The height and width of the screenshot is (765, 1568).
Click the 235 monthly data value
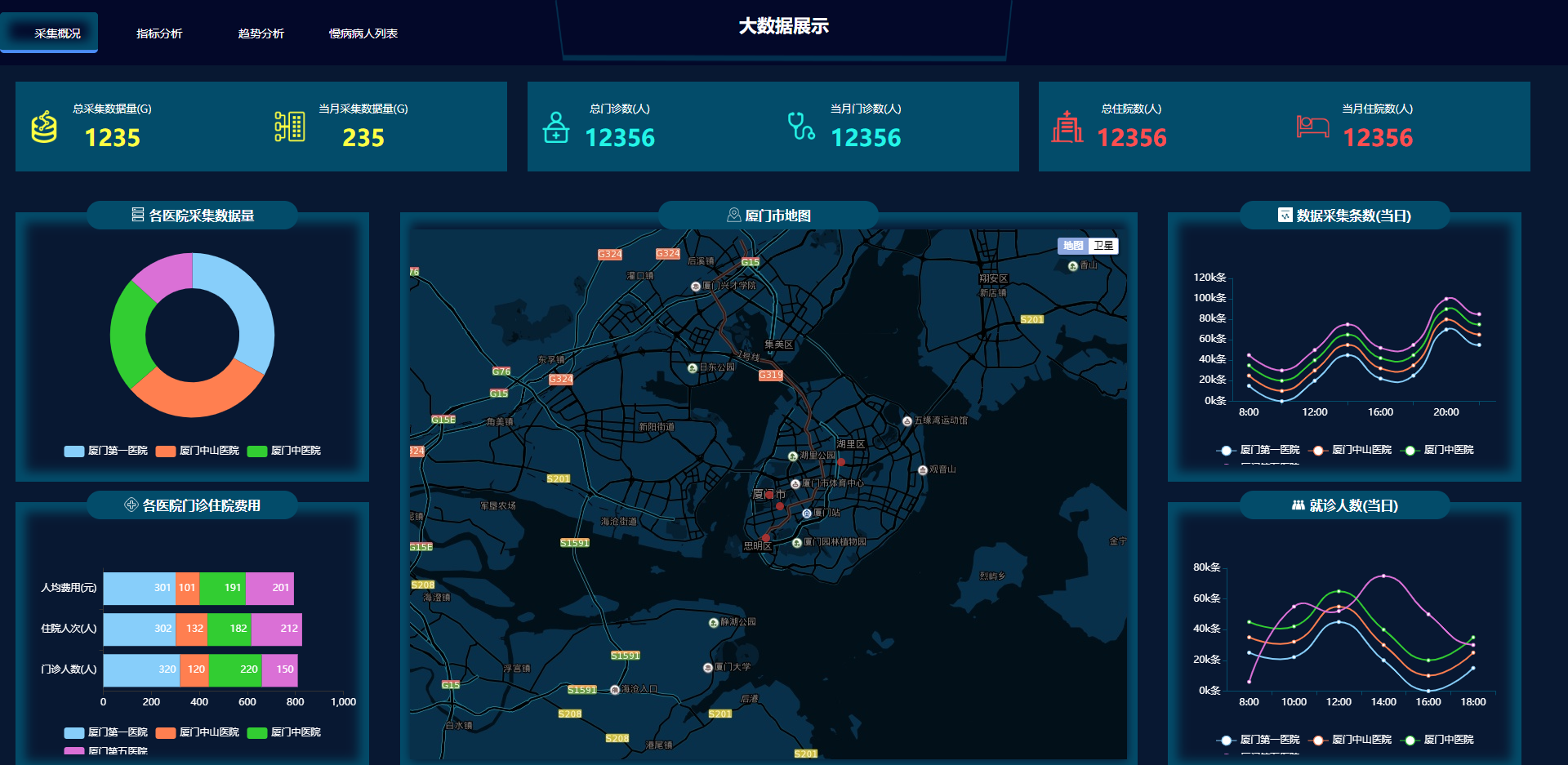click(x=363, y=138)
